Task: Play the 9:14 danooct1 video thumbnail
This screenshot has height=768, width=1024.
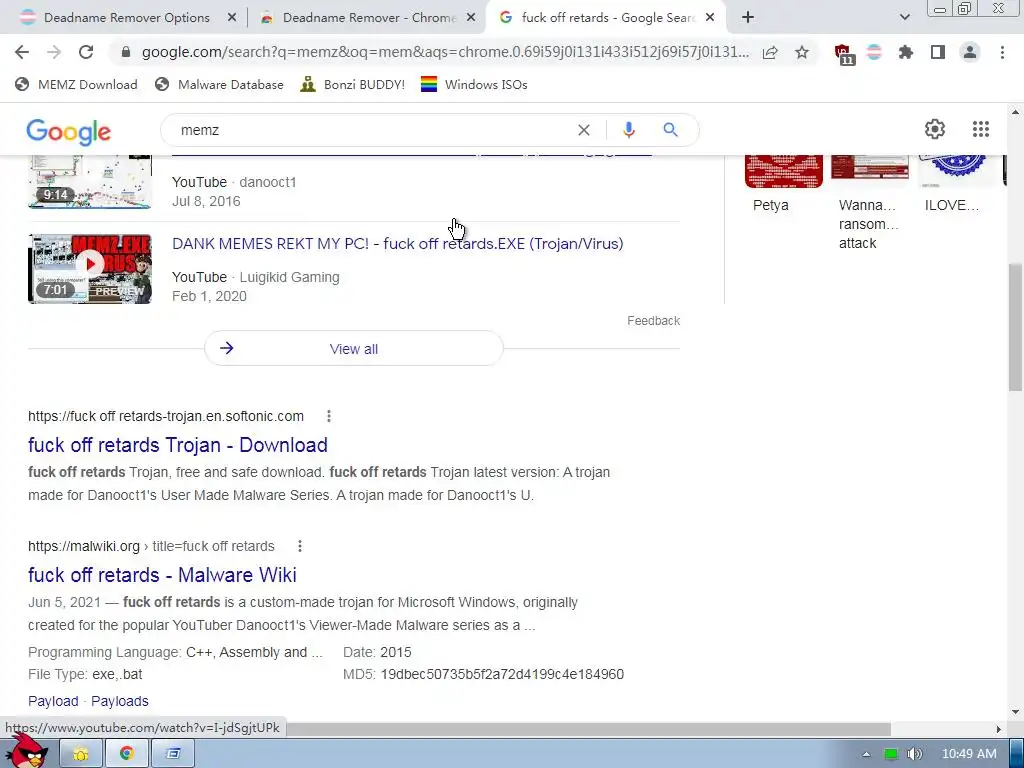Action: [x=89, y=182]
